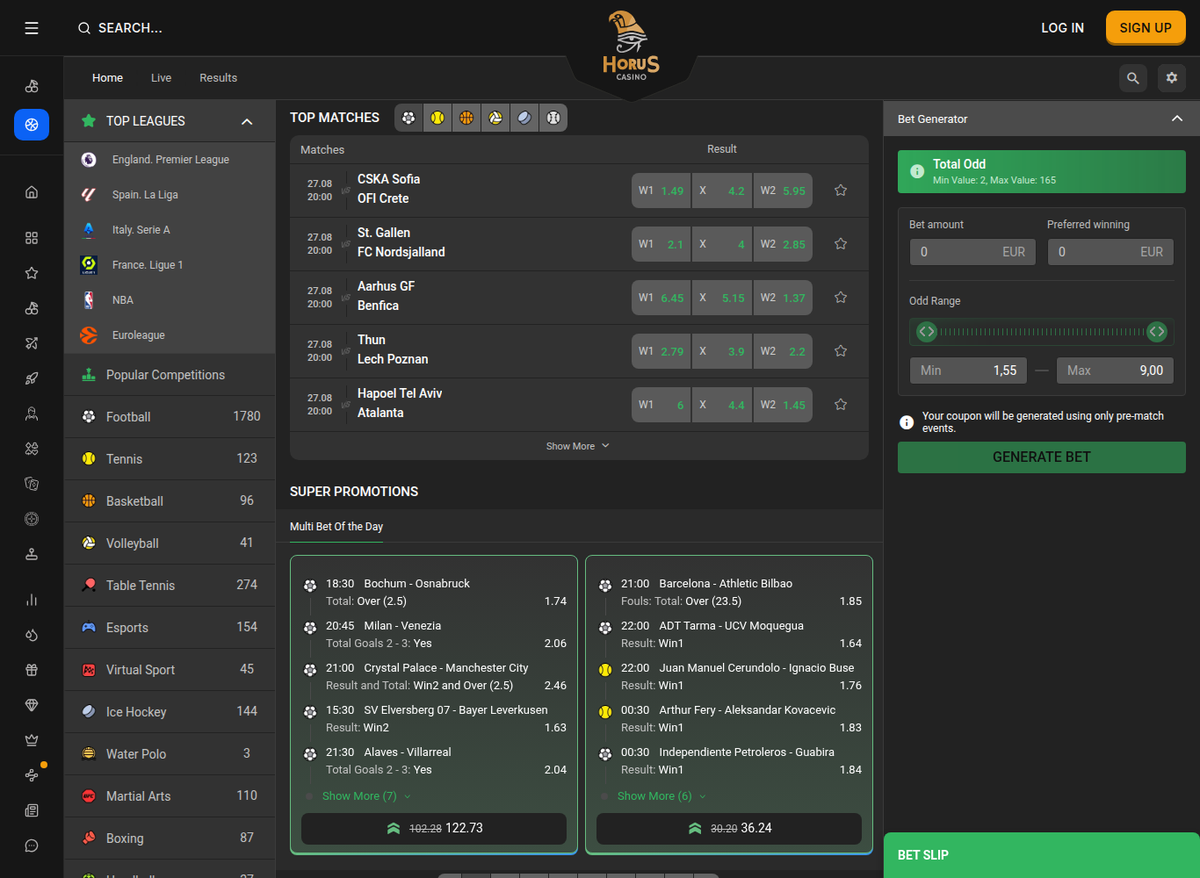Open the crown sidebar icon
The height and width of the screenshot is (878, 1200).
(31, 740)
